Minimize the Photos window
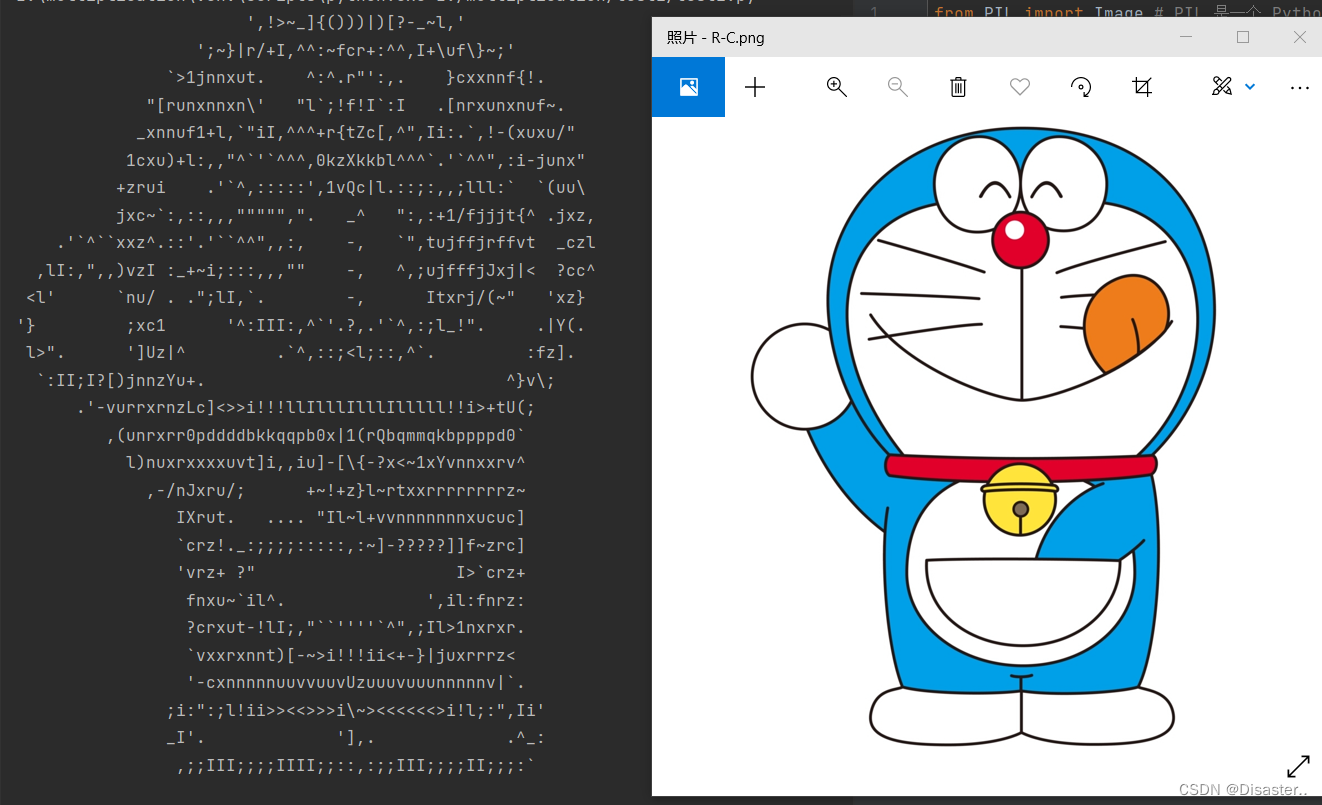The width and height of the screenshot is (1322, 805). [1186, 37]
